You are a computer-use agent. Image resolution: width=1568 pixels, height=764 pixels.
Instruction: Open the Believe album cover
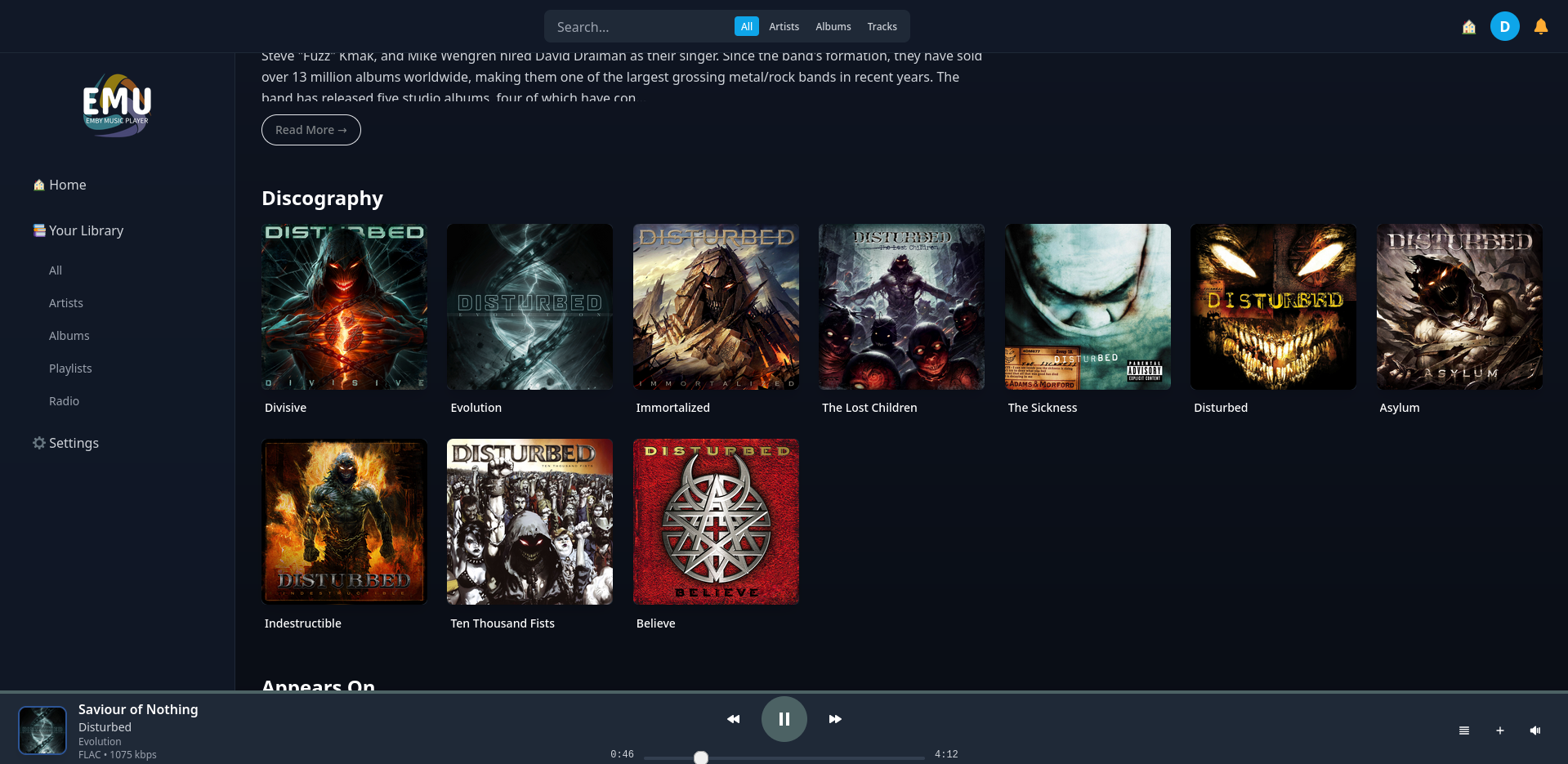[x=716, y=522]
